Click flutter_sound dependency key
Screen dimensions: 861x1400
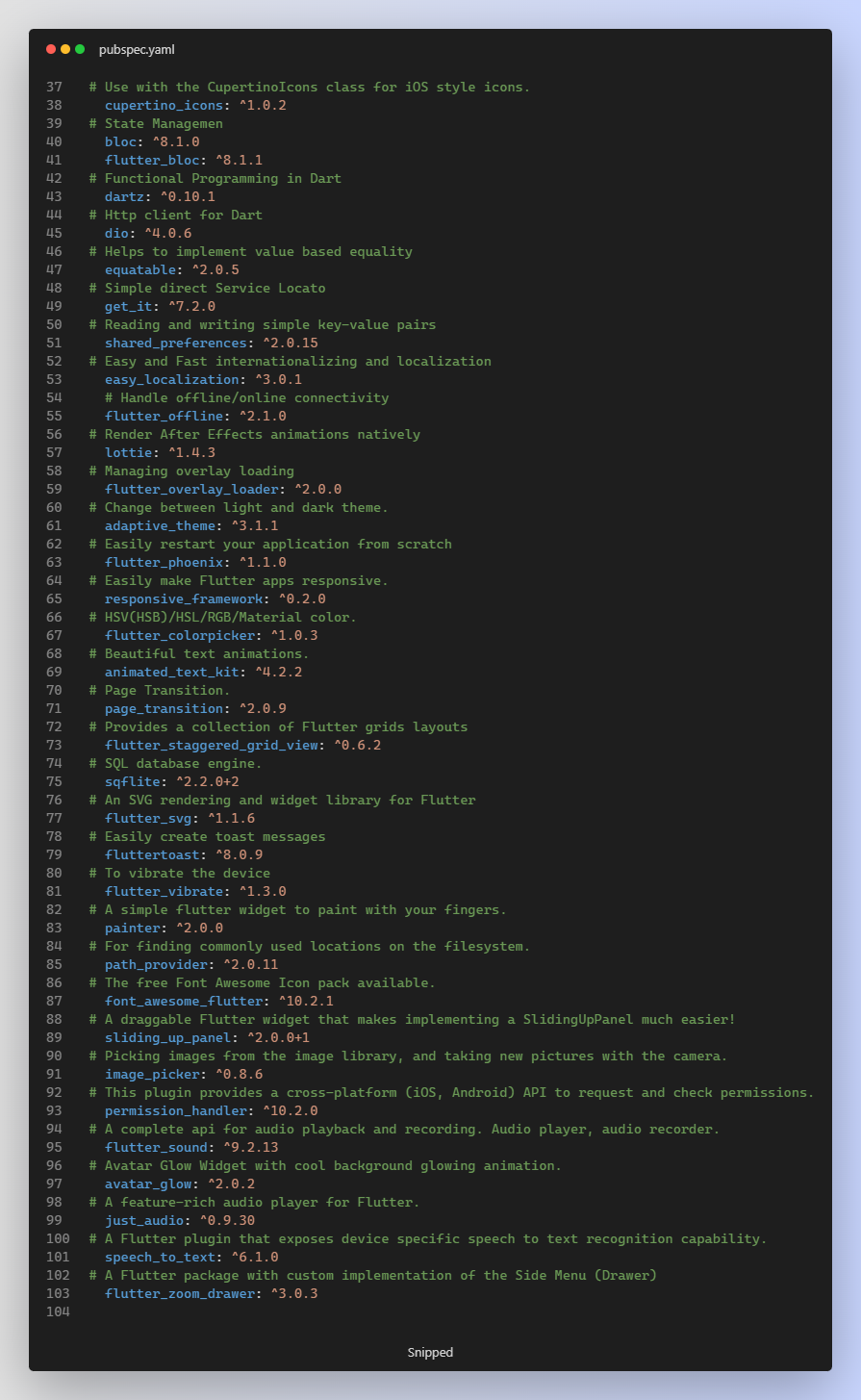coord(156,1147)
